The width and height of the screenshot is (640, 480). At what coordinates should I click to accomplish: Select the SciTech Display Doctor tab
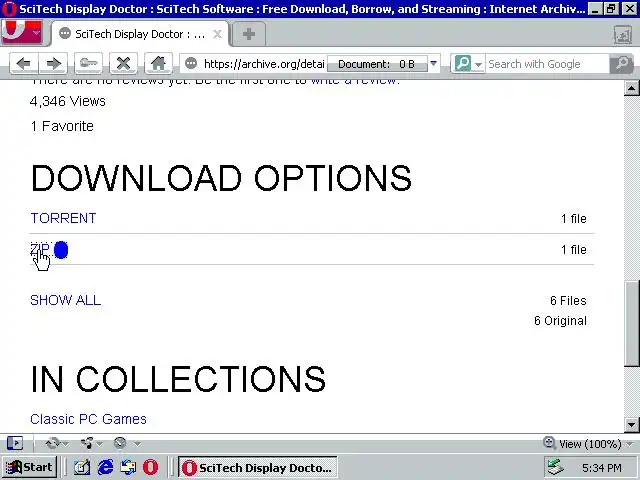tap(139, 34)
